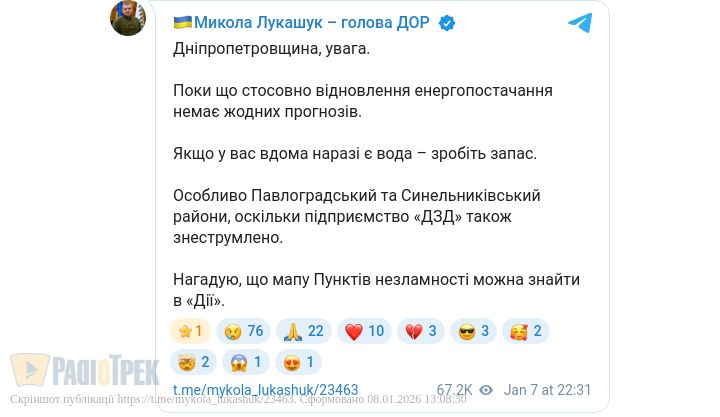Viewport: 720px width, 417px height.
Task: Click the eye views counter icon
Action: point(486,390)
